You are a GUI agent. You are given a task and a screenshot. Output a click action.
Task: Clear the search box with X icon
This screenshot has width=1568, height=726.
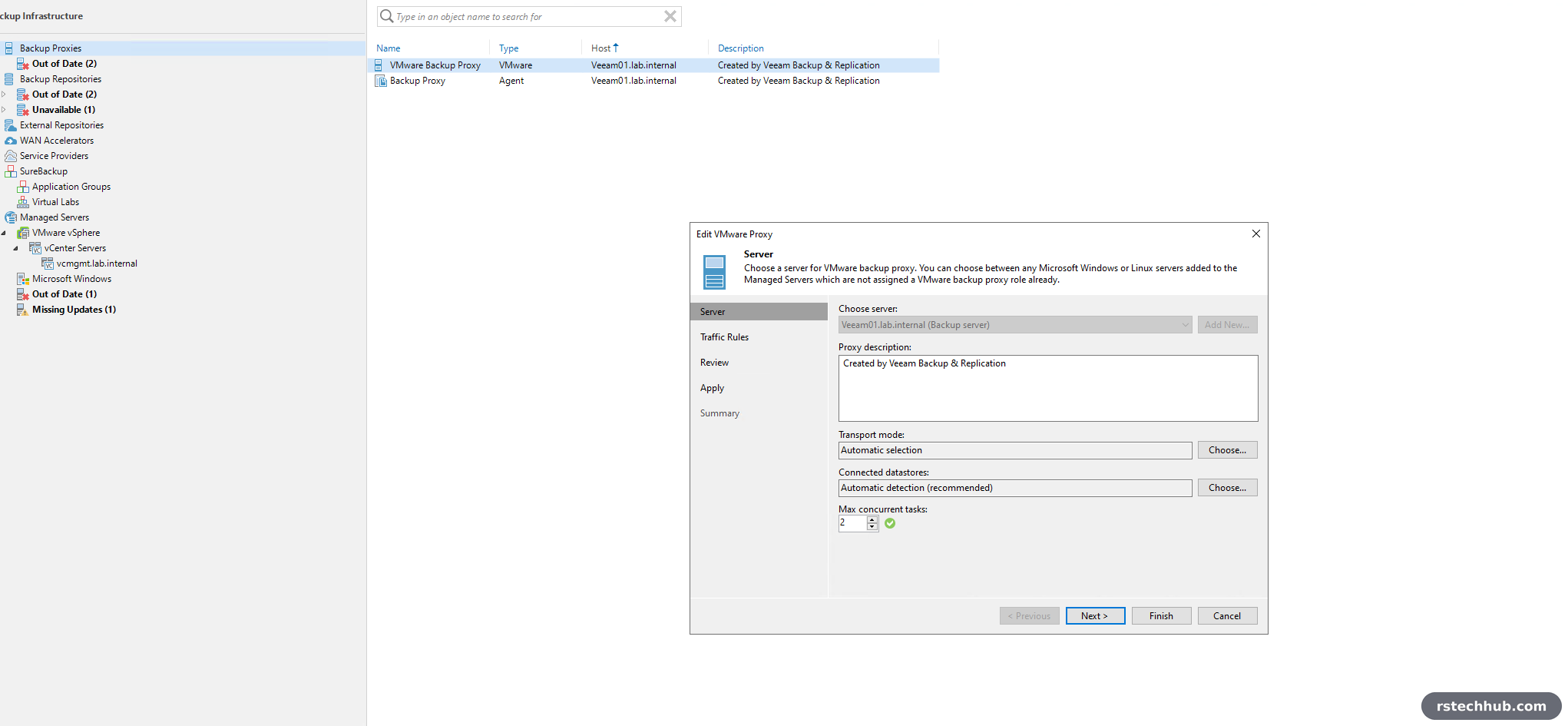(x=670, y=16)
